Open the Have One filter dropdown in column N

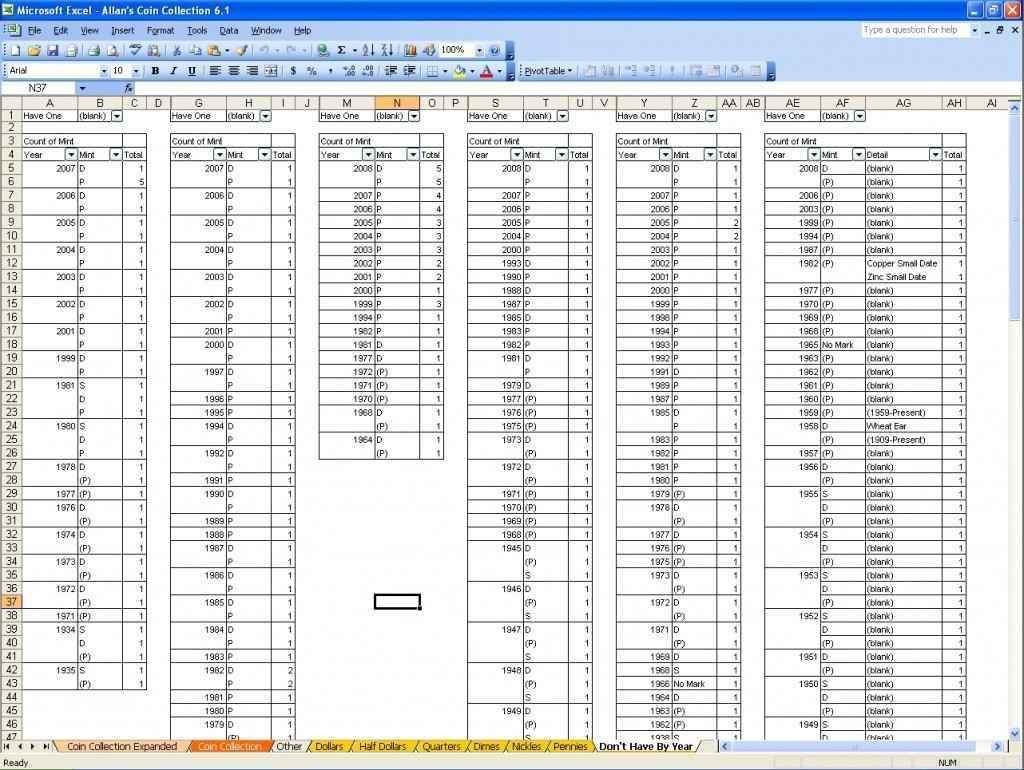pyautogui.click(x=414, y=116)
